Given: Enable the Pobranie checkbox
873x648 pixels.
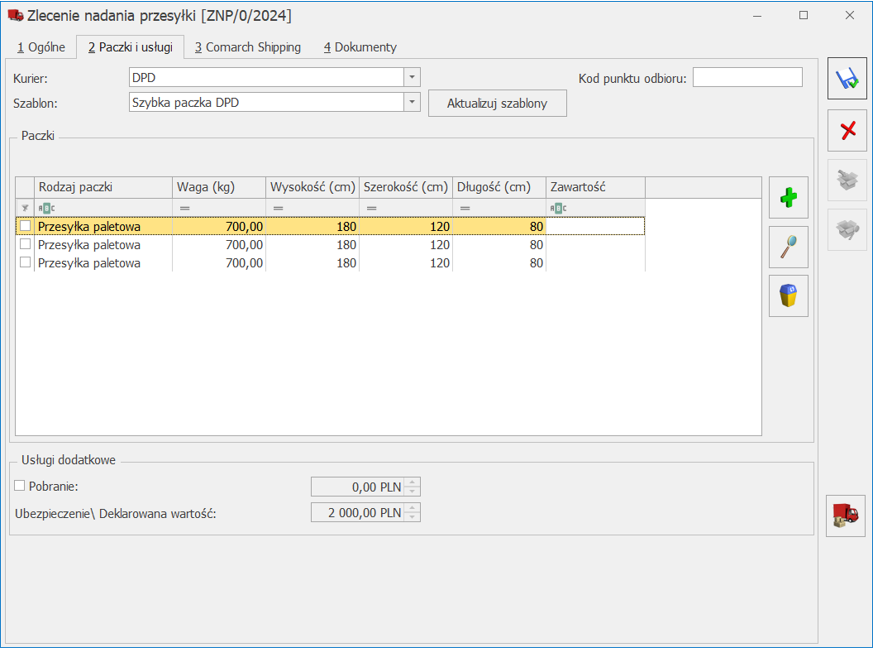Looking at the screenshot, I should pos(20,486).
